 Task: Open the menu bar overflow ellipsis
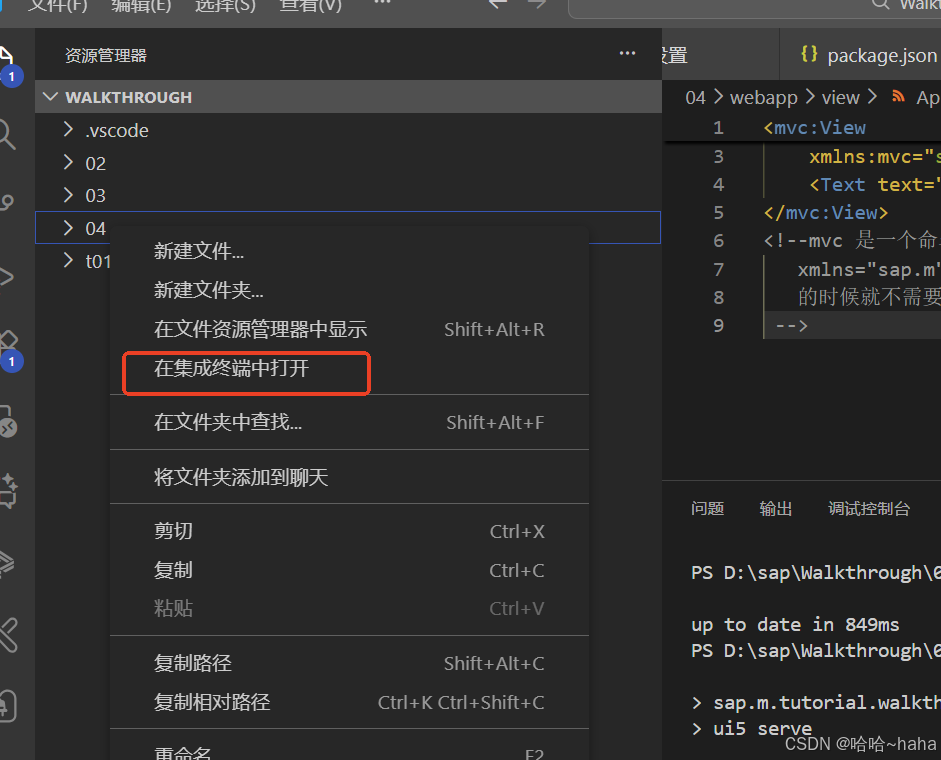point(382,3)
